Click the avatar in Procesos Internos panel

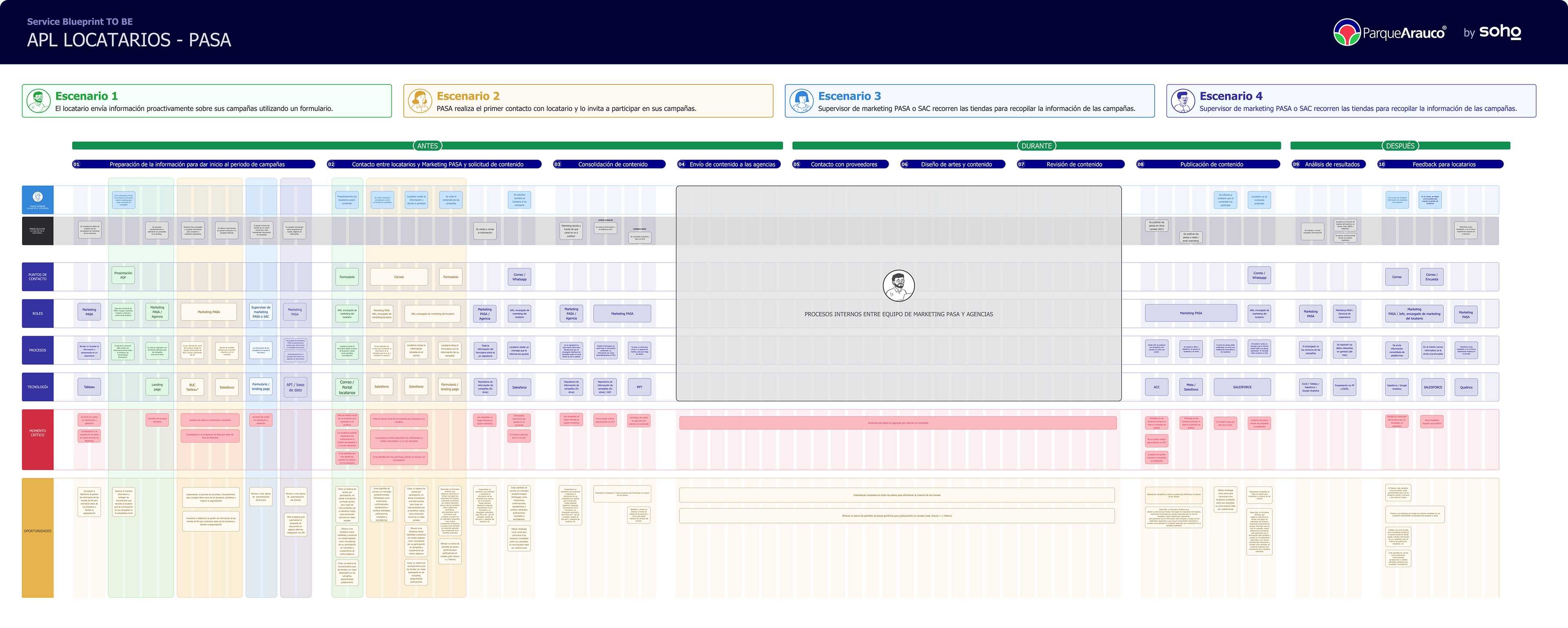[x=898, y=285]
